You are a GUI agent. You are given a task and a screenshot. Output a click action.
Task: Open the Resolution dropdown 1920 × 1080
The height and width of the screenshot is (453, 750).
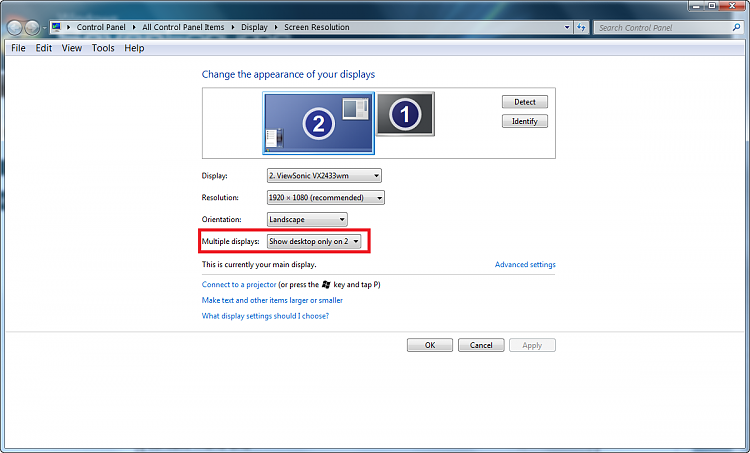(326, 198)
